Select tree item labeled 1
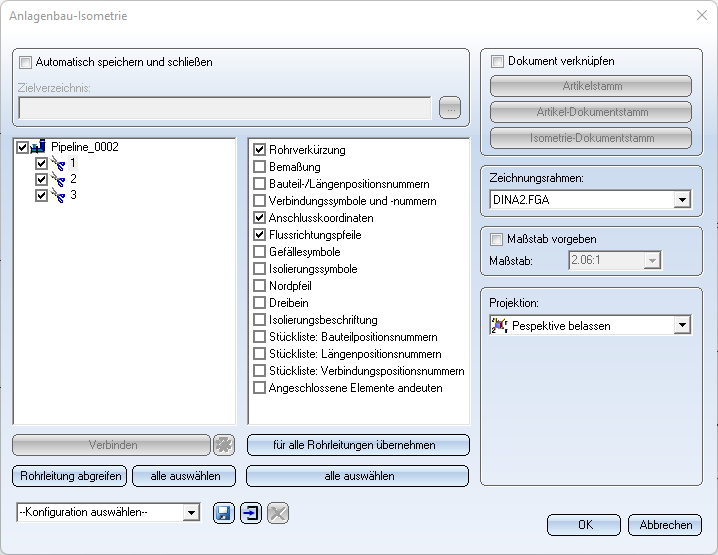The image size is (718, 555). click(73, 163)
